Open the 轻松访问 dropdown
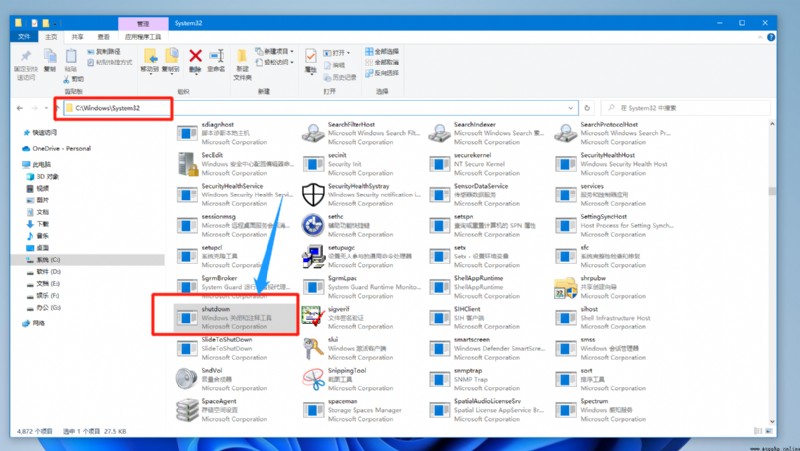Screen dimensions: 800x451 pos(274,62)
